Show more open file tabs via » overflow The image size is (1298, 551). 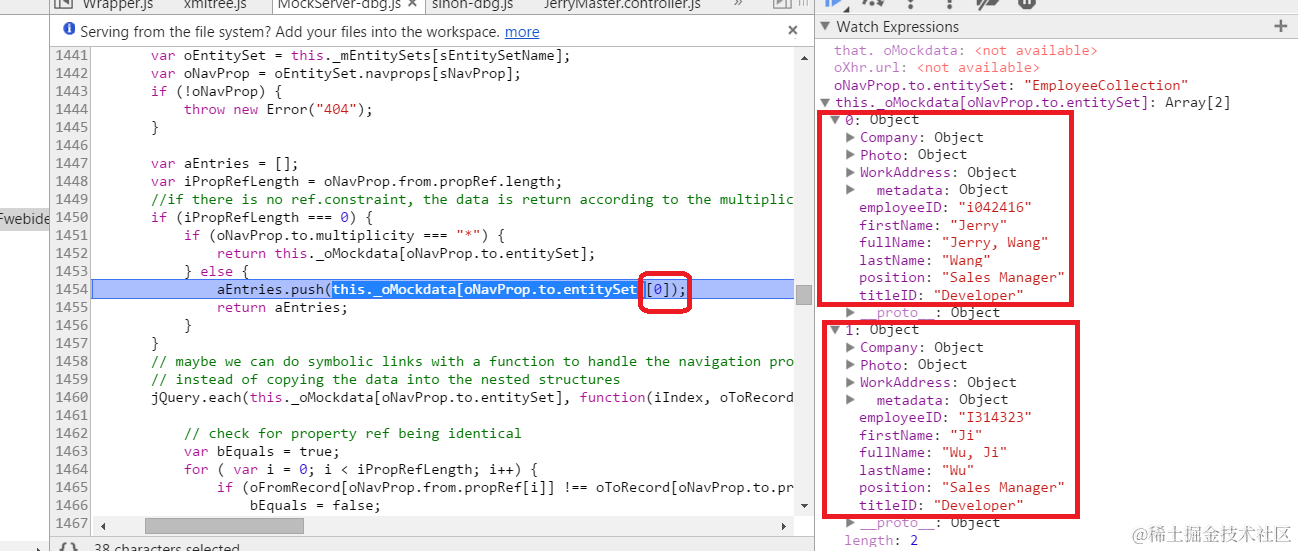(x=738, y=4)
